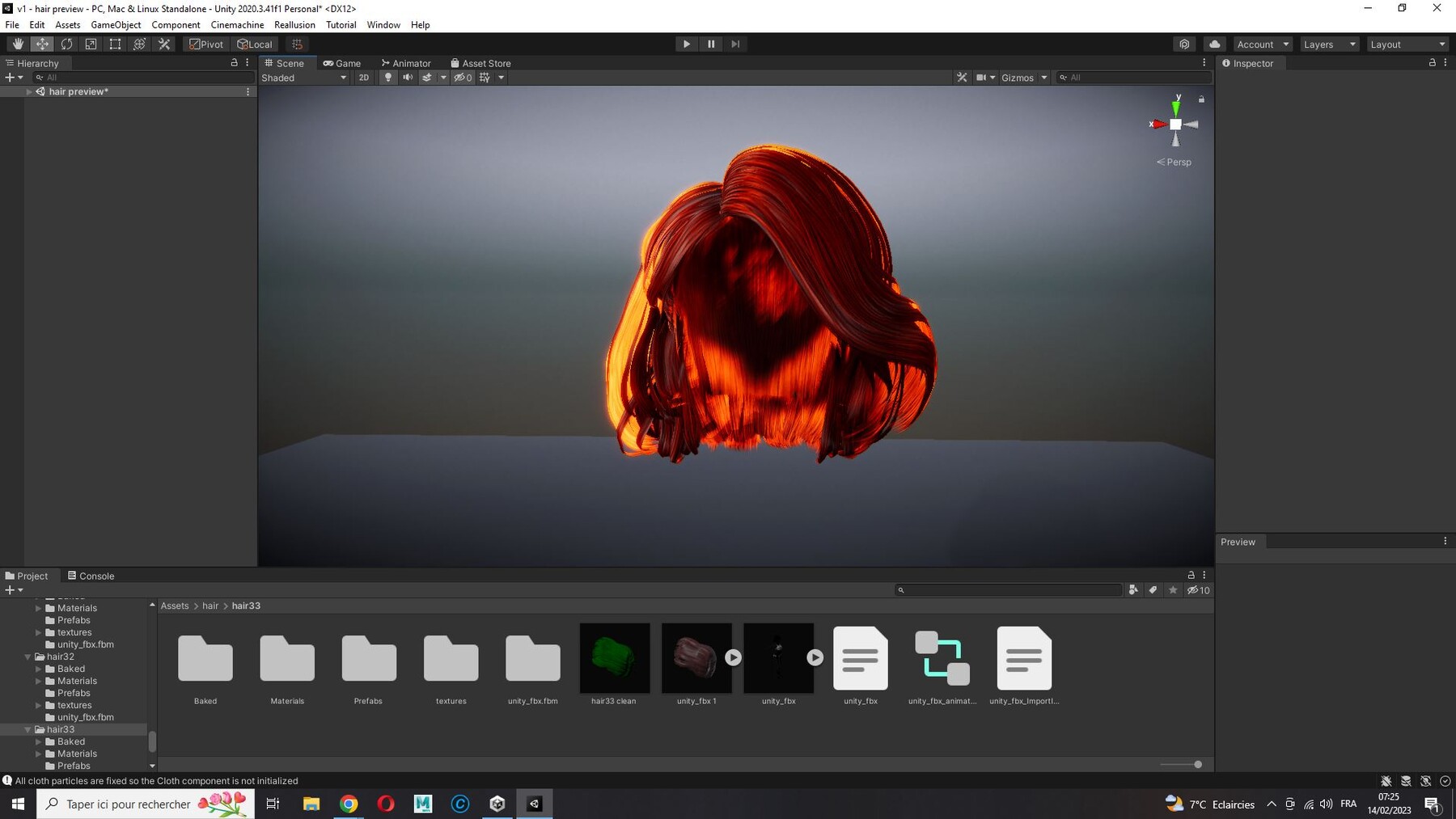Open Unity Hub from taskbar

[x=497, y=804]
